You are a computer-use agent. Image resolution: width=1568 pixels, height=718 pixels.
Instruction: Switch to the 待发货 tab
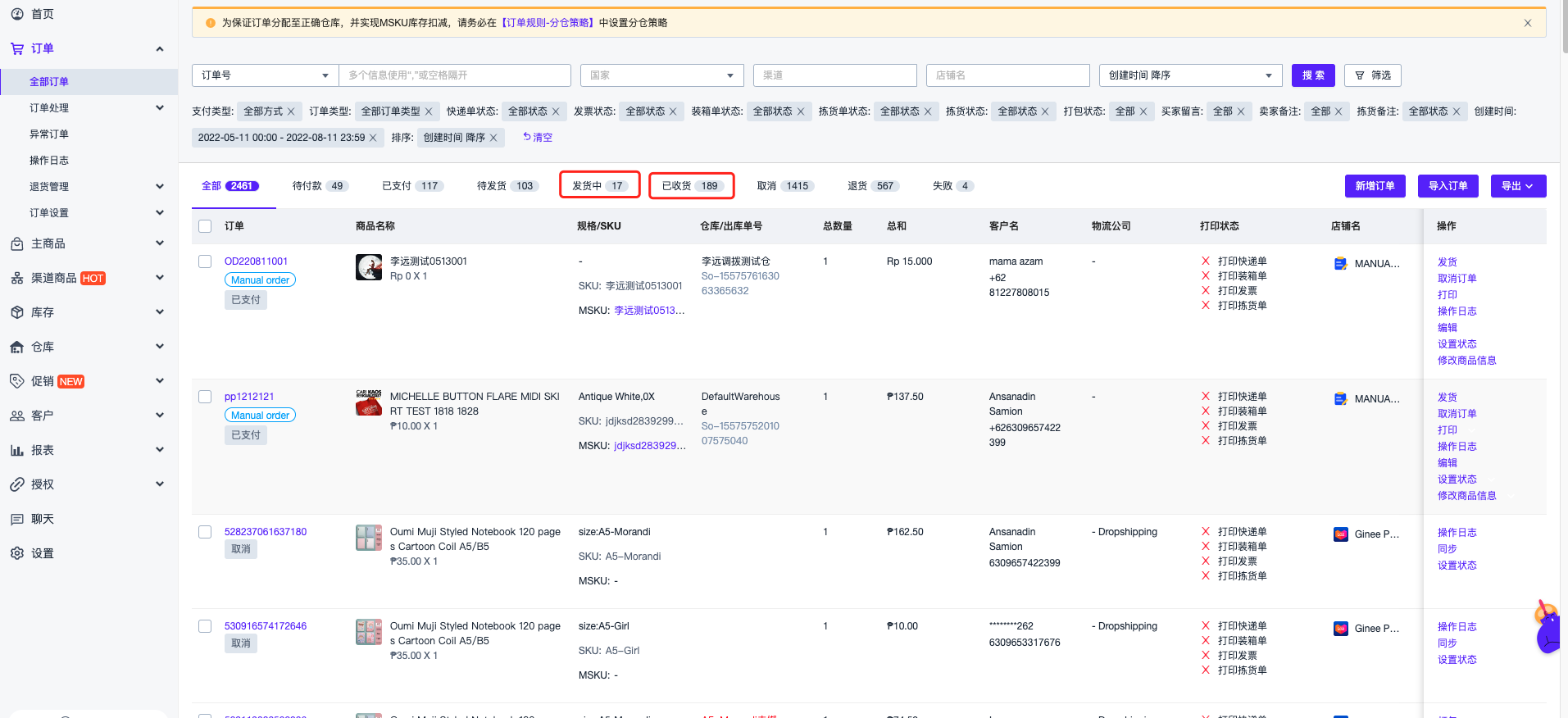(x=508, y=186)
